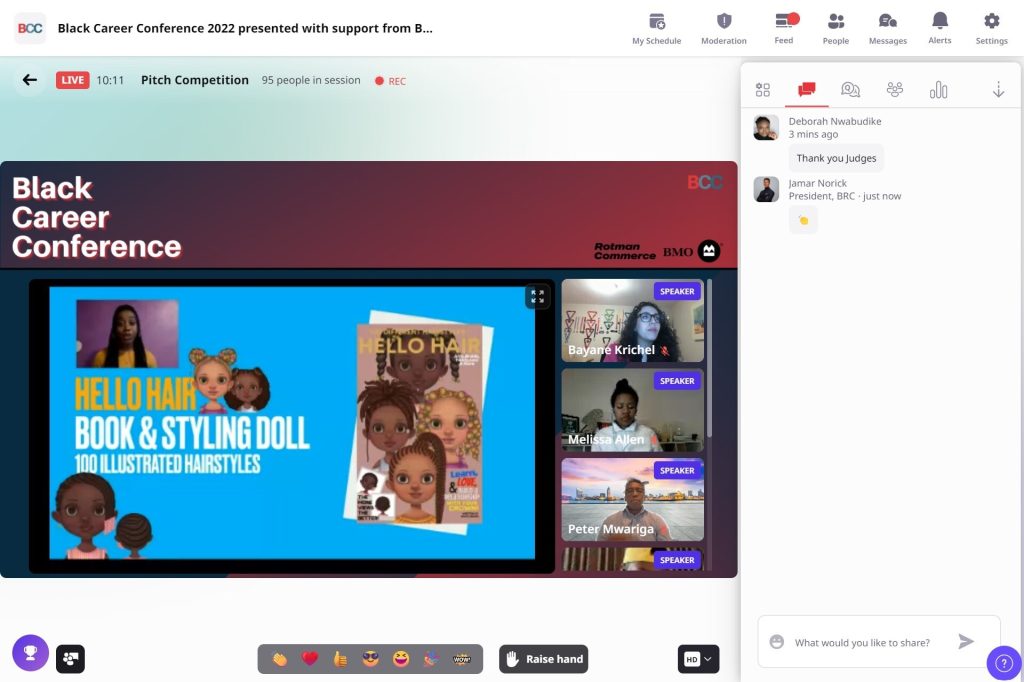Send a clapping hands reaction
Image resolution: width=1024 pixels, height=682 pixels.
280,658
